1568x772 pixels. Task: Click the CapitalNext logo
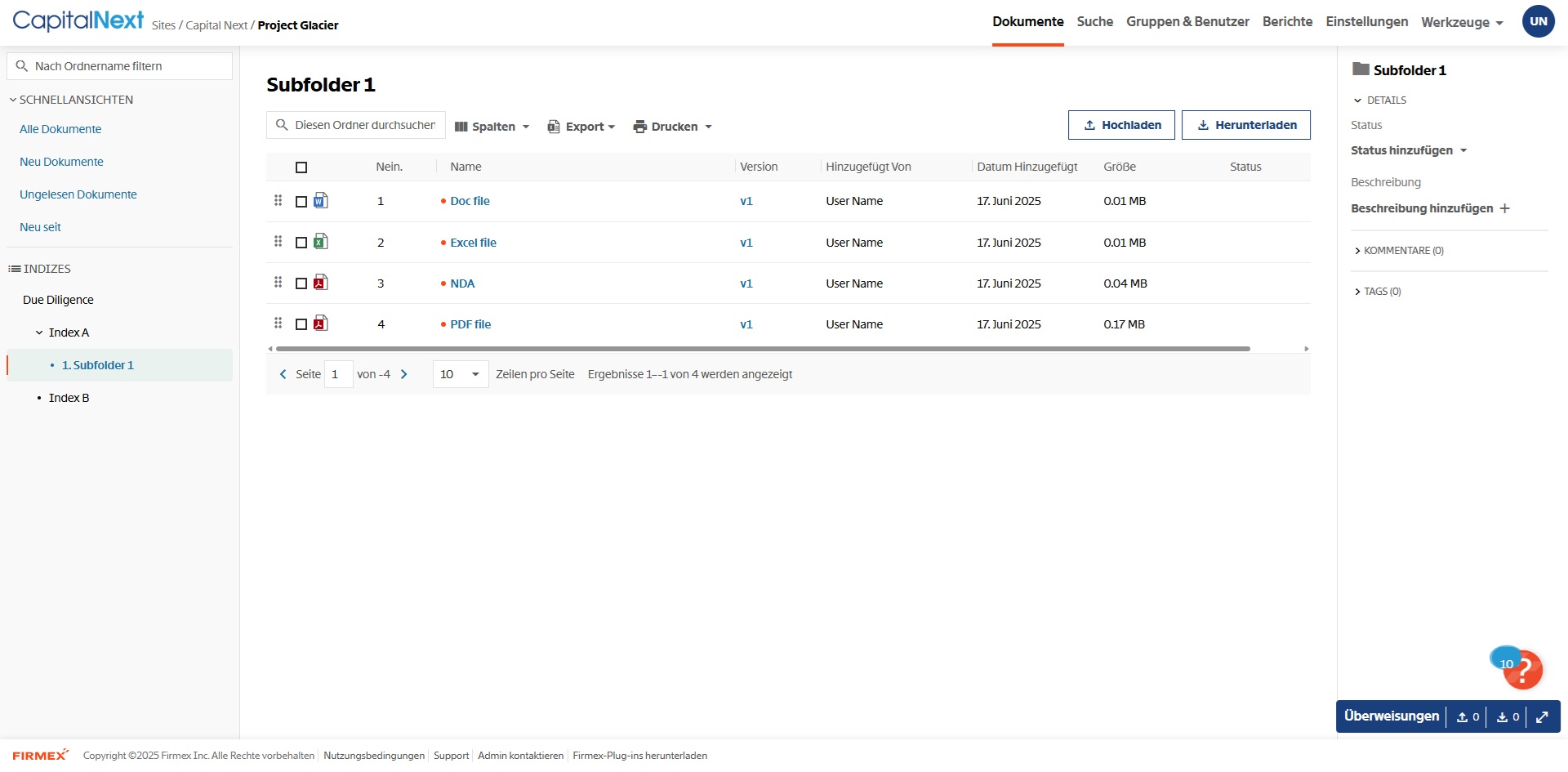tap(78, 20)
